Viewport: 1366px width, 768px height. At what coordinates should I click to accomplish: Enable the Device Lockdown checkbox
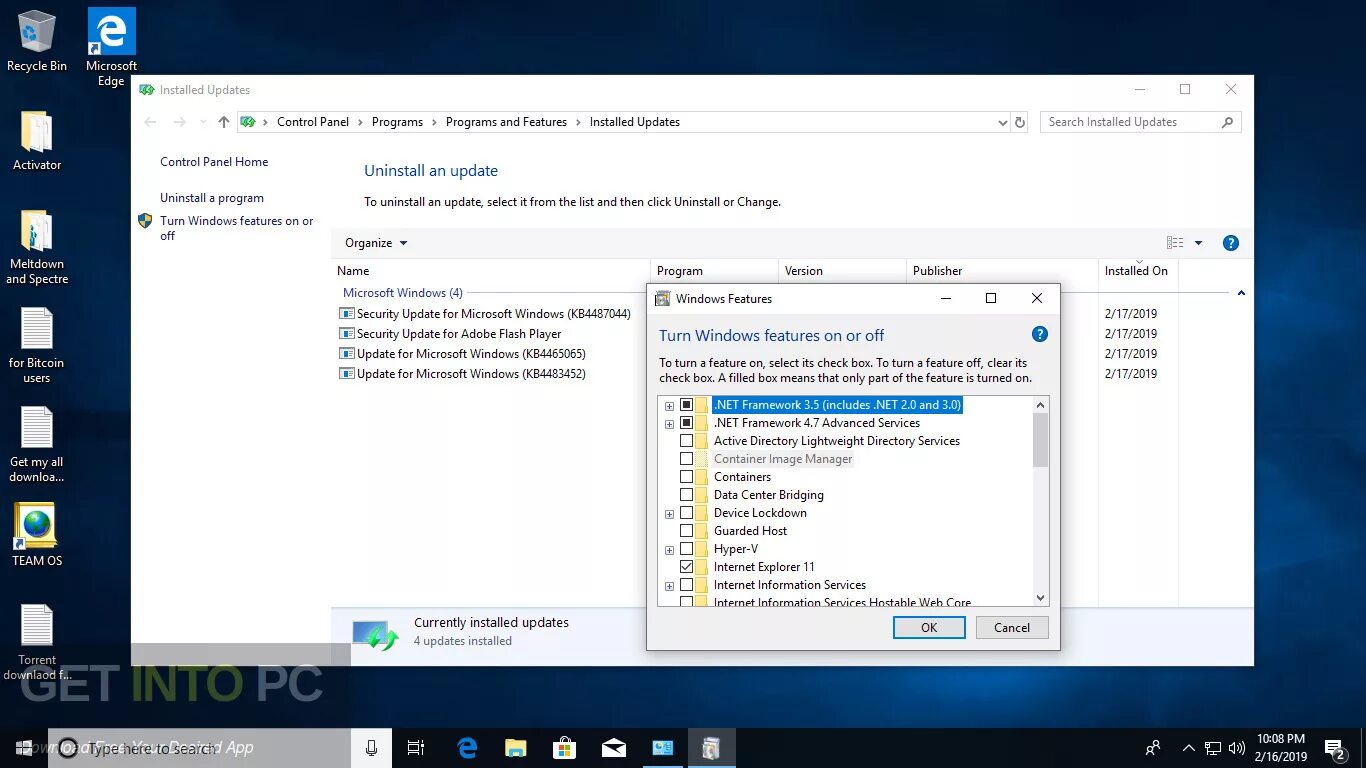click(x=686, y=513)
